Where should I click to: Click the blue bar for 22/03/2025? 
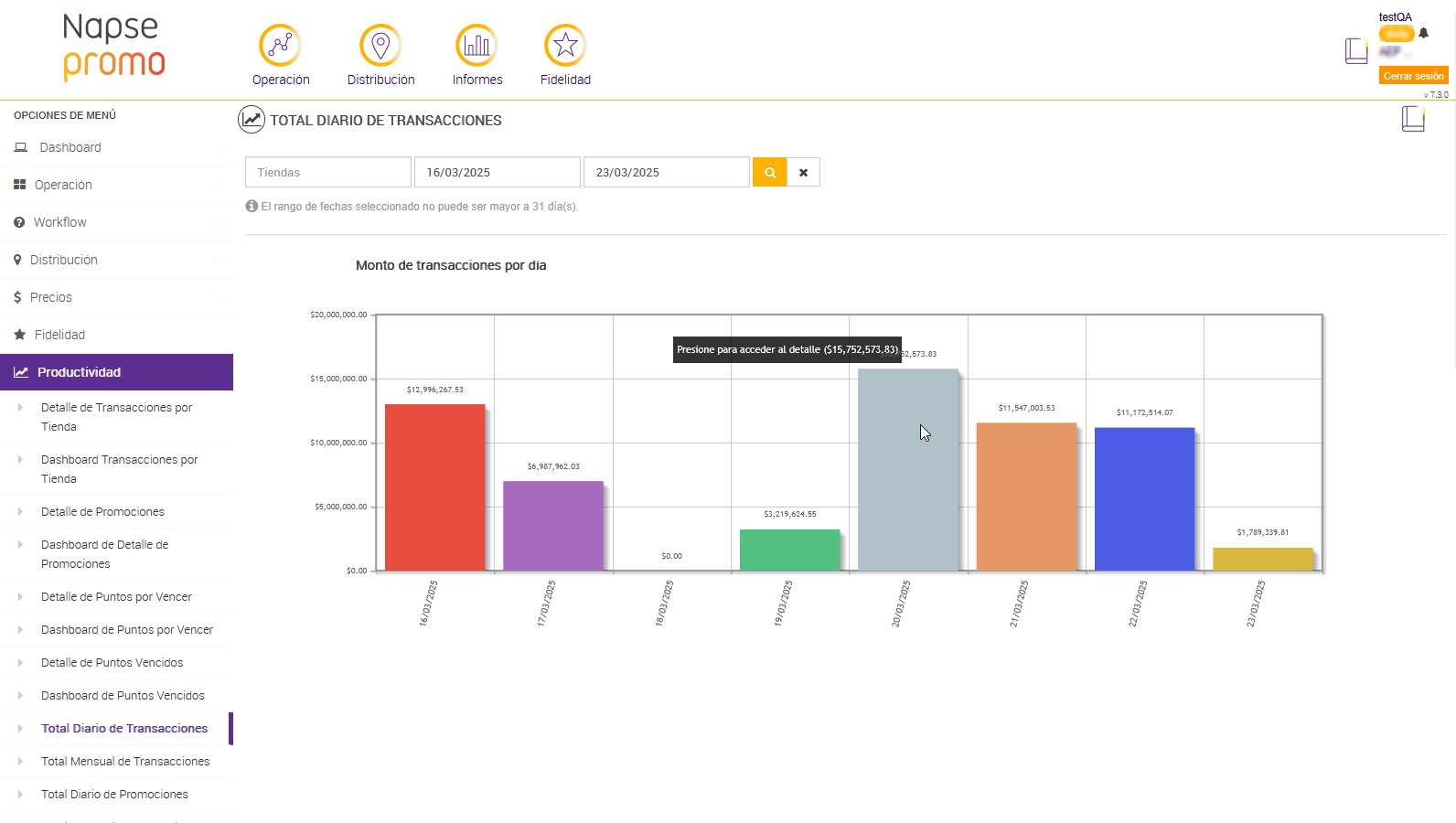click(1145, 499)
